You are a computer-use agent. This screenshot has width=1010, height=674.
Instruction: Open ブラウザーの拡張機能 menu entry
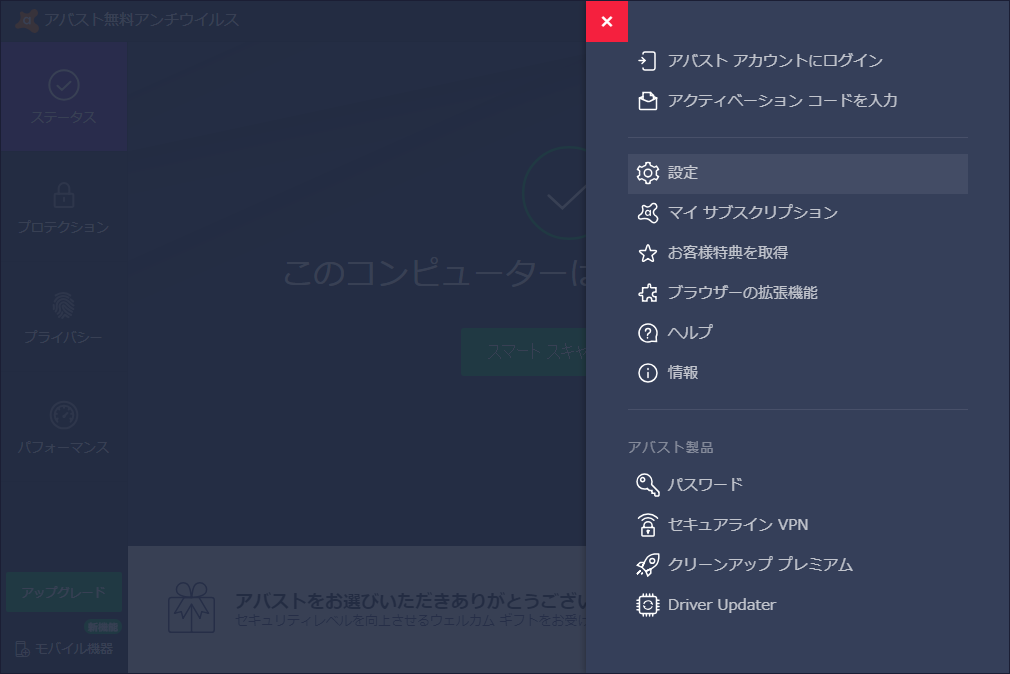pyautogui.click(x=797, y=293)
